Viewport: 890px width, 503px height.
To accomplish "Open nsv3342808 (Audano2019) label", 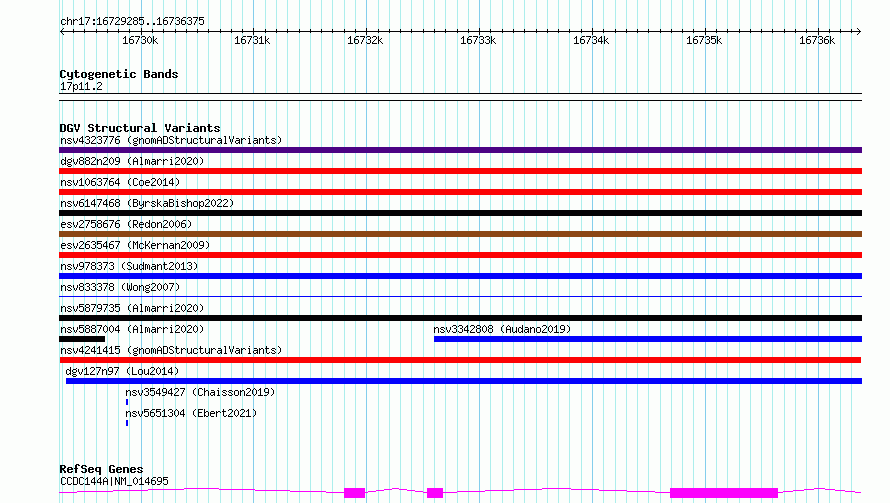I will coord(502,329).
